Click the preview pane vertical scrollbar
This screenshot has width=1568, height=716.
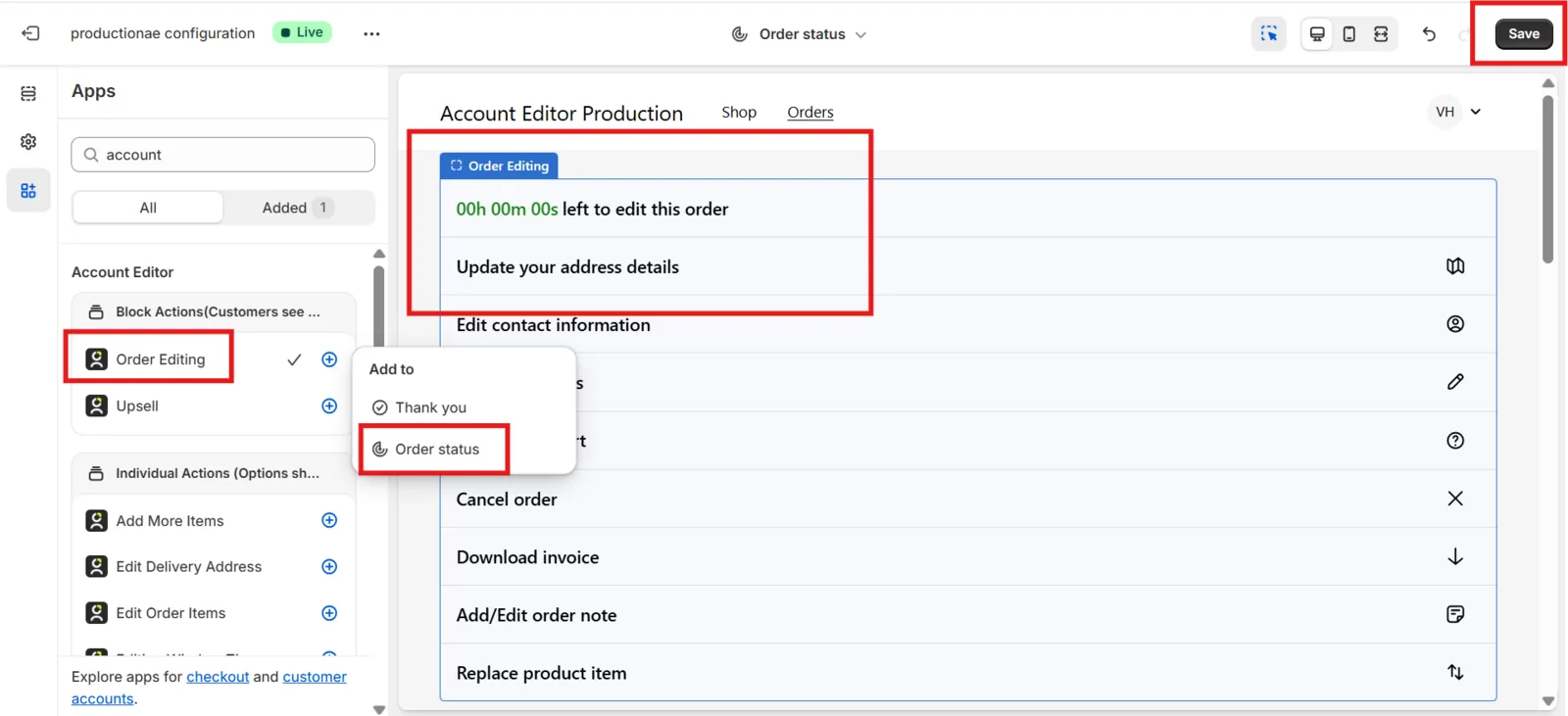pyautogui.click(x=1548, y=179)
